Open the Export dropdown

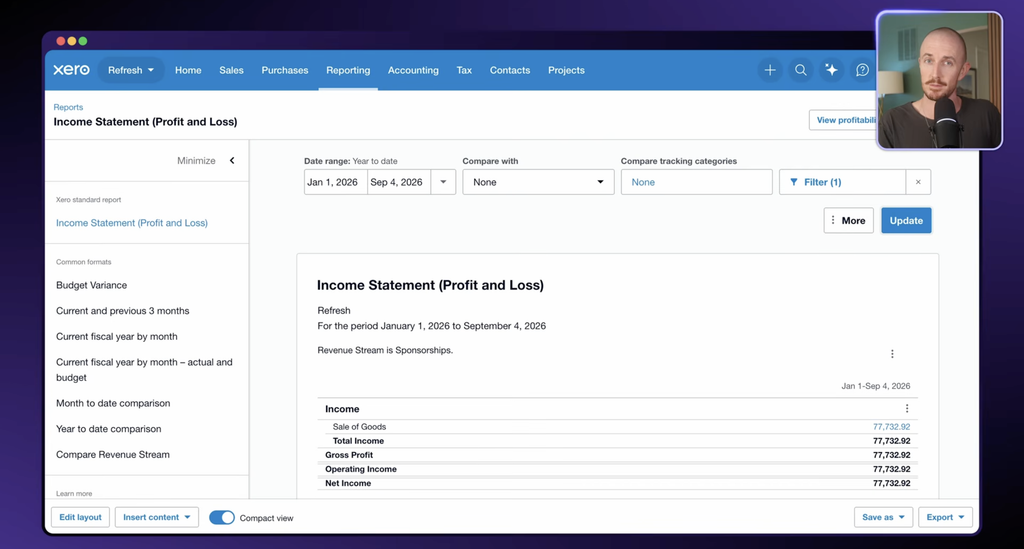(945, 517)
